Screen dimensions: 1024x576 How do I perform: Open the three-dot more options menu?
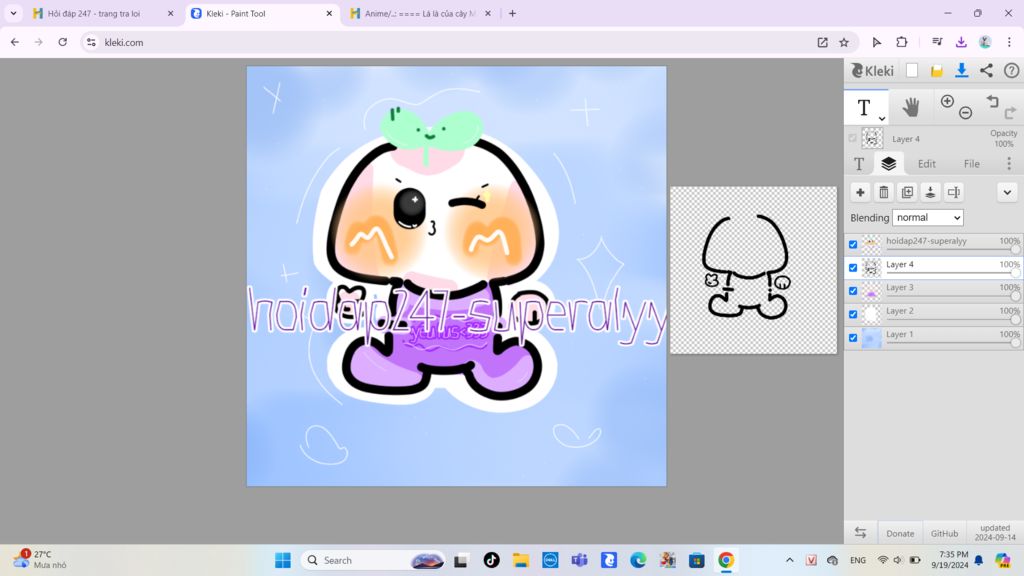pos(1008,164)
